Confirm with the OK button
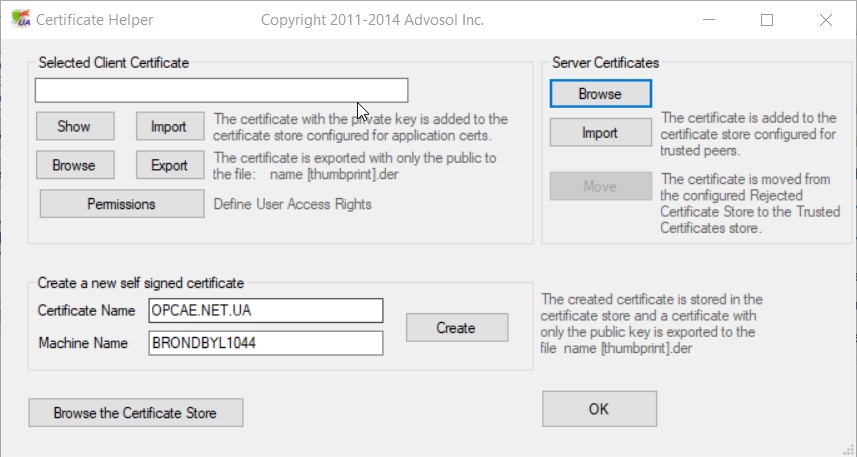This screenshot has height=457, width=857. click(x=600, y=409)
